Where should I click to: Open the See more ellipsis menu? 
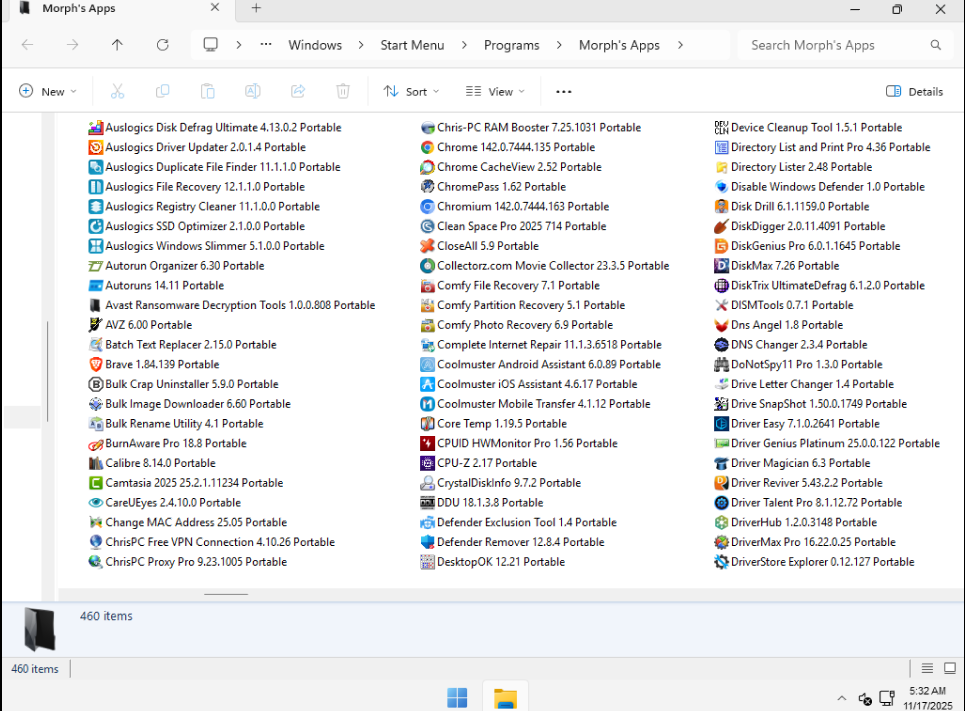564,91
